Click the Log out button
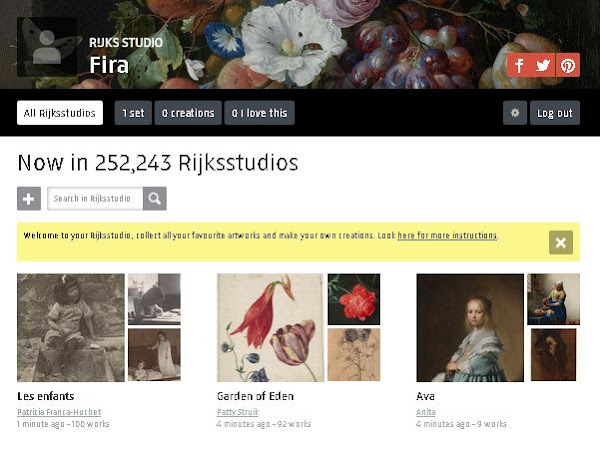Image resolution: width=600 pixels, height=453 pixels. click(555, 113)
